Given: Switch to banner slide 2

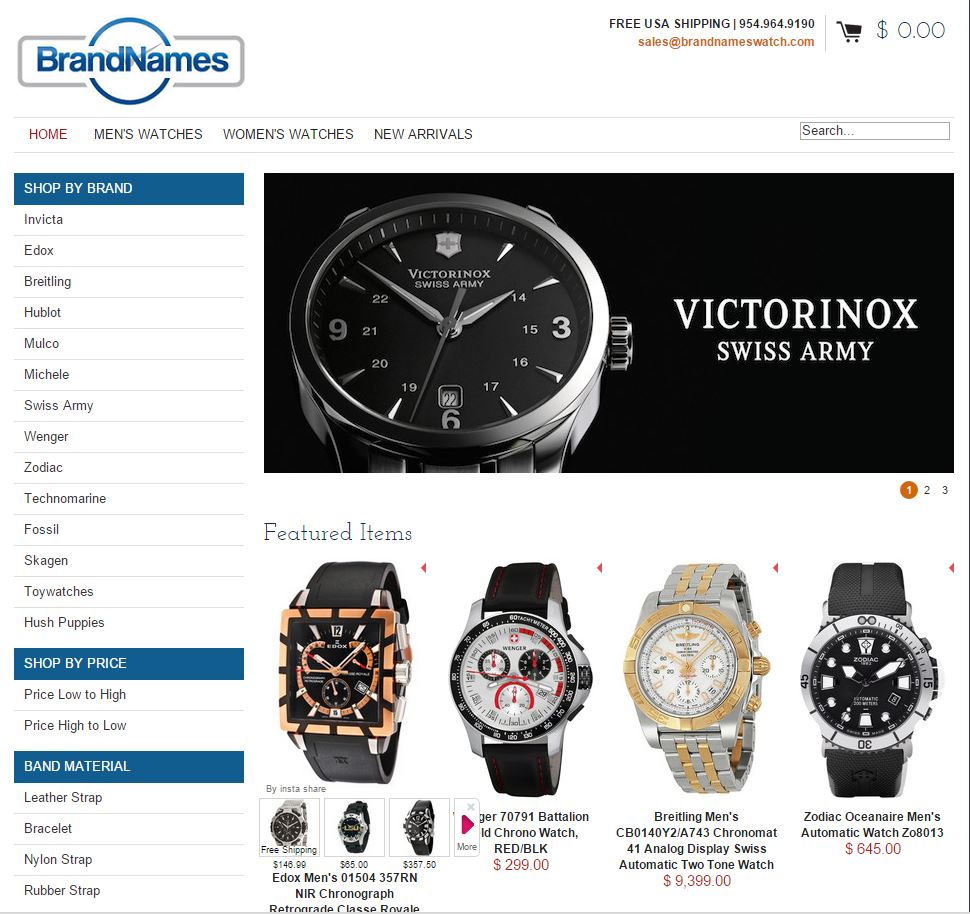Looking at the screenshot, I should pos(927,490).
